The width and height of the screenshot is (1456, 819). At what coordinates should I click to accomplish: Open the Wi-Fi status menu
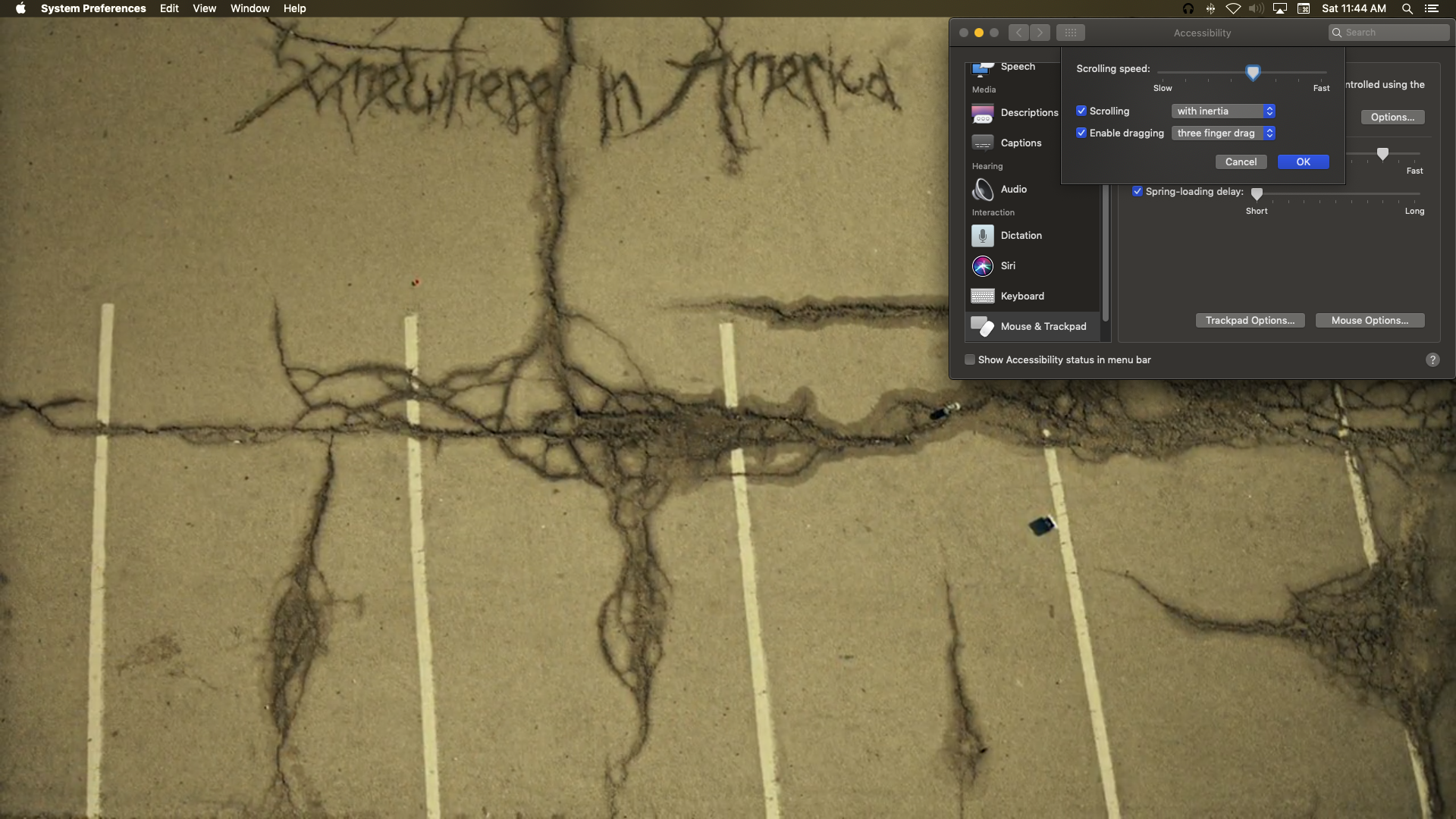pyautogui.click(x=1233, y=8)
